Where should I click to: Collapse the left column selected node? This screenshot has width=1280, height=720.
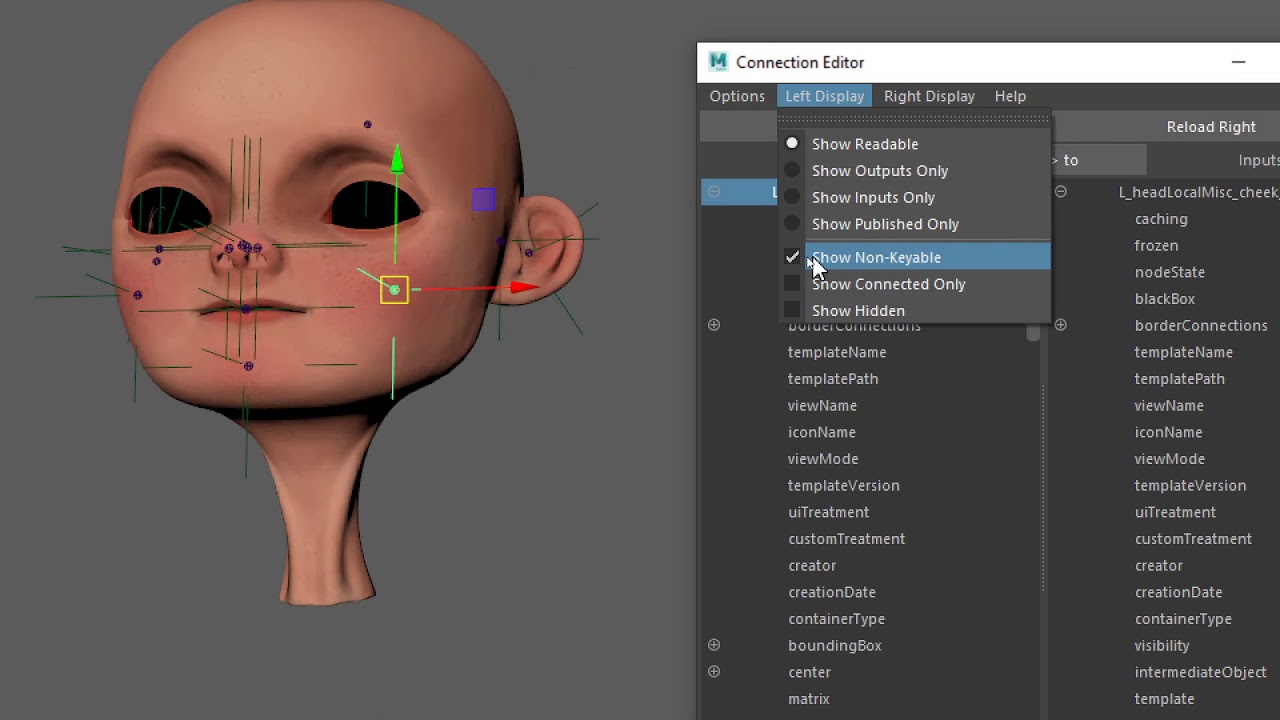[x=714, y=192]
